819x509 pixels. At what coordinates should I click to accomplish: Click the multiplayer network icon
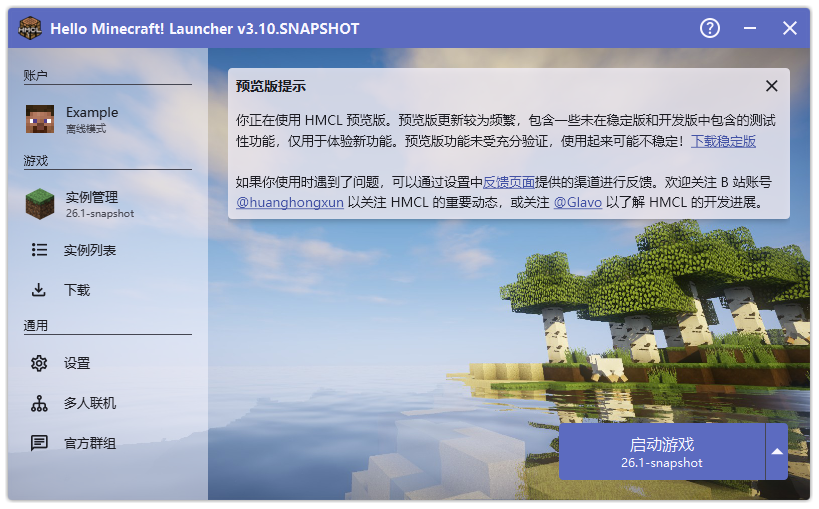[39, 403]
